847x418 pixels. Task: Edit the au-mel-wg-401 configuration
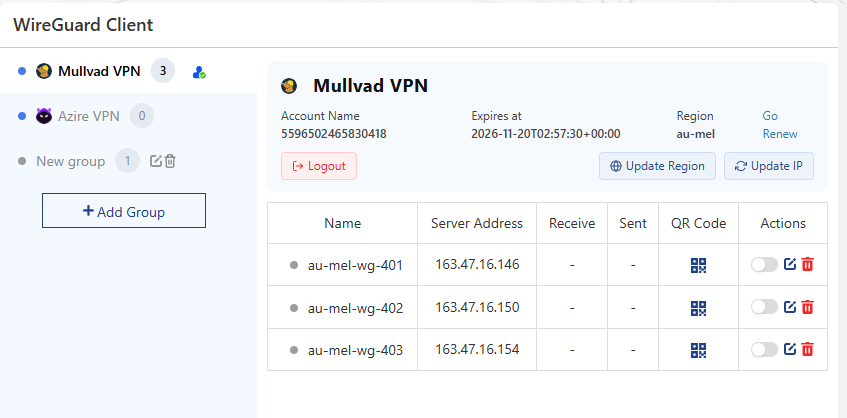[790, 264]
